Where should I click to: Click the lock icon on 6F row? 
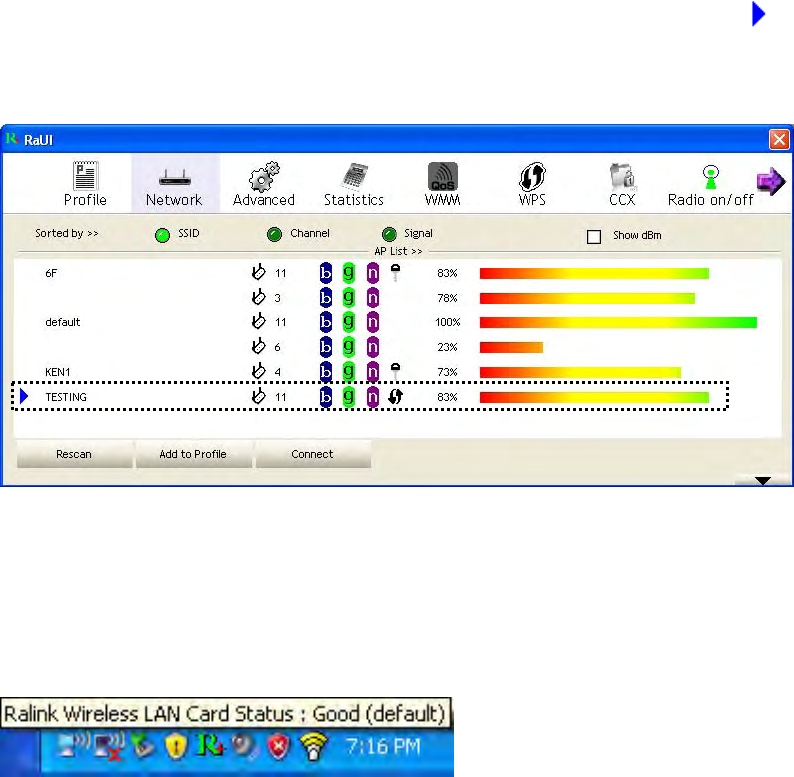click(x=395, y=273)
